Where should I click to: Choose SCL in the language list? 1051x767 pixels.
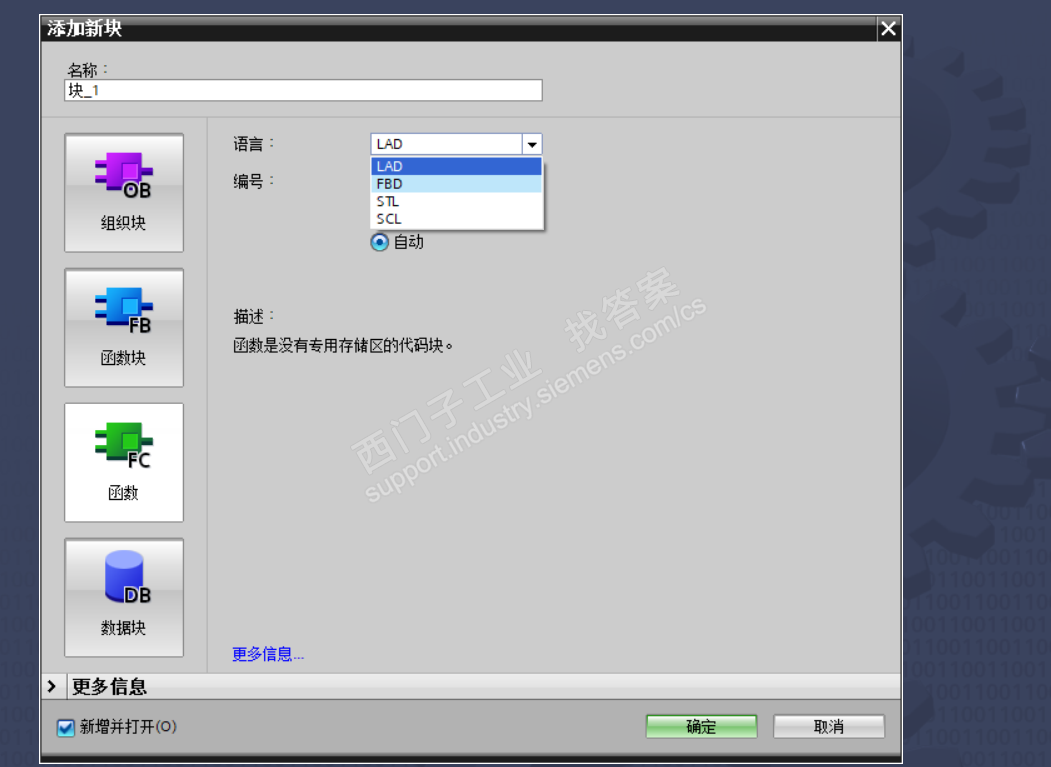click(456, 219)
